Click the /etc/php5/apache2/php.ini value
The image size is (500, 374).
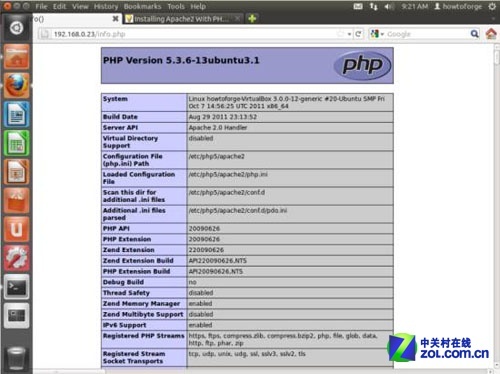click(228, 174)
